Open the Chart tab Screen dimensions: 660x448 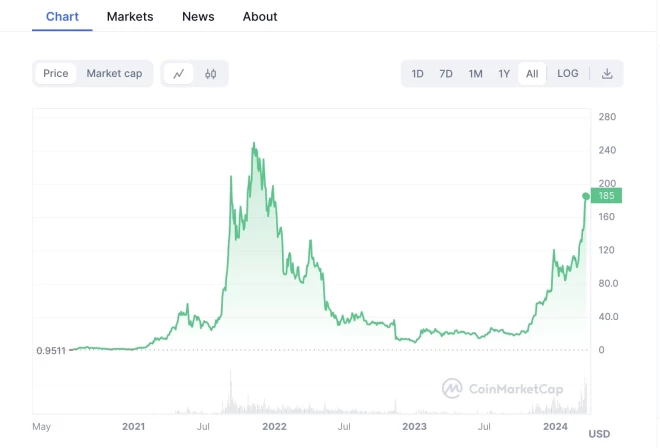tap(62, 16)
